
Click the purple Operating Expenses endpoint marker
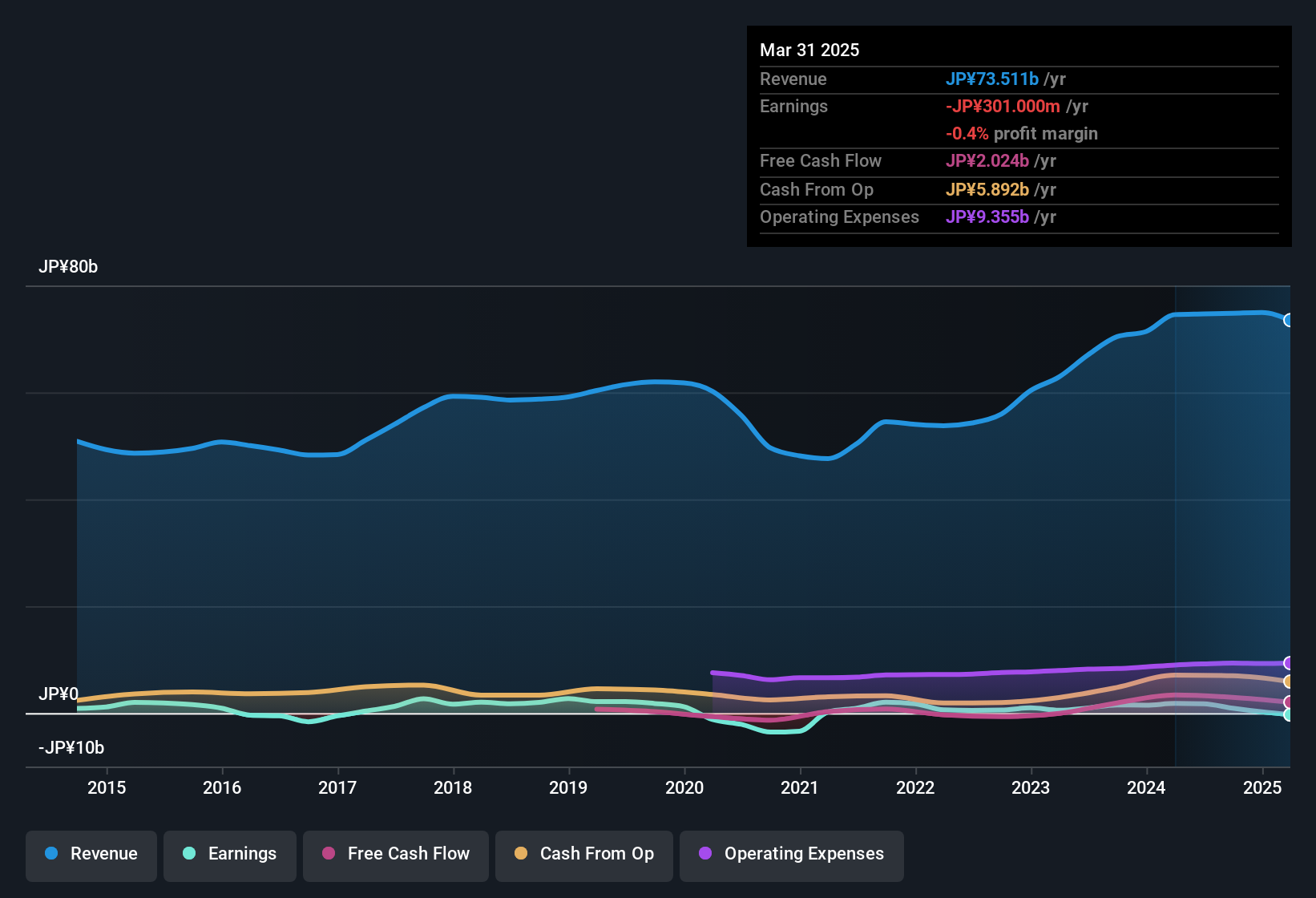(1289, 663)
